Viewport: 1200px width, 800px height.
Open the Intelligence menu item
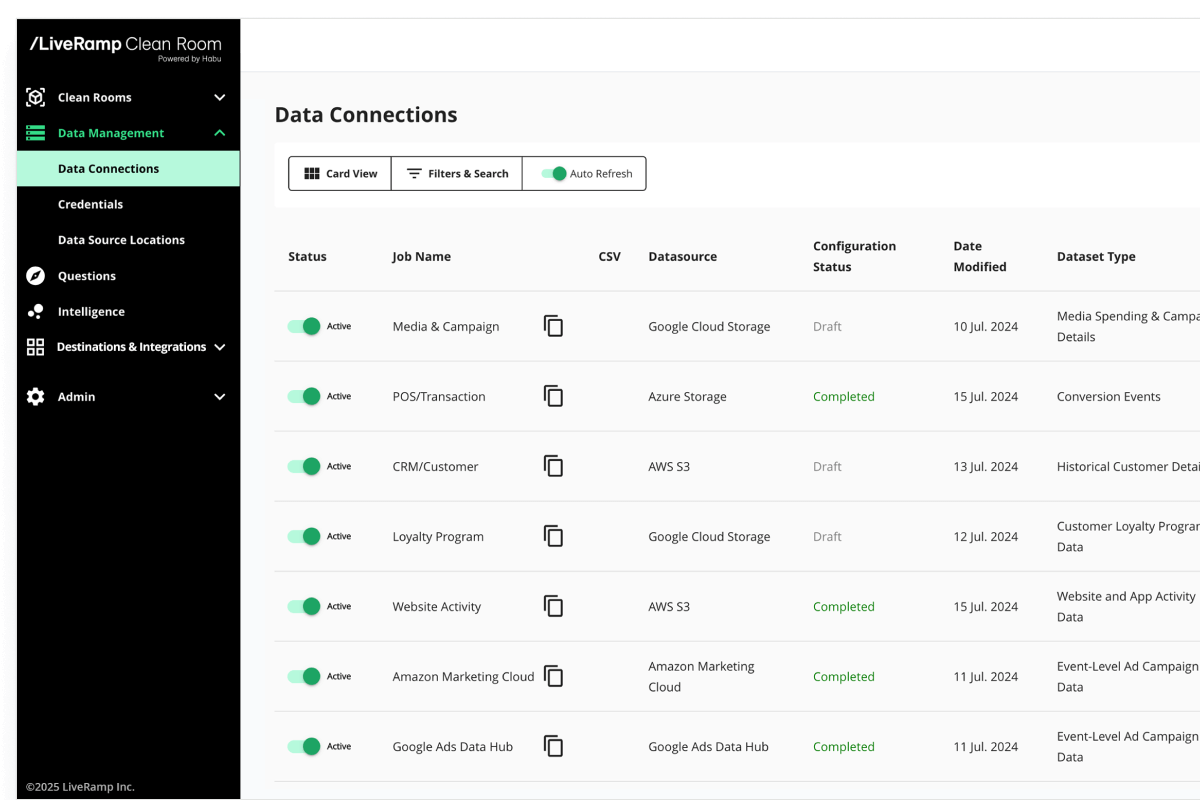coord(91,312)
